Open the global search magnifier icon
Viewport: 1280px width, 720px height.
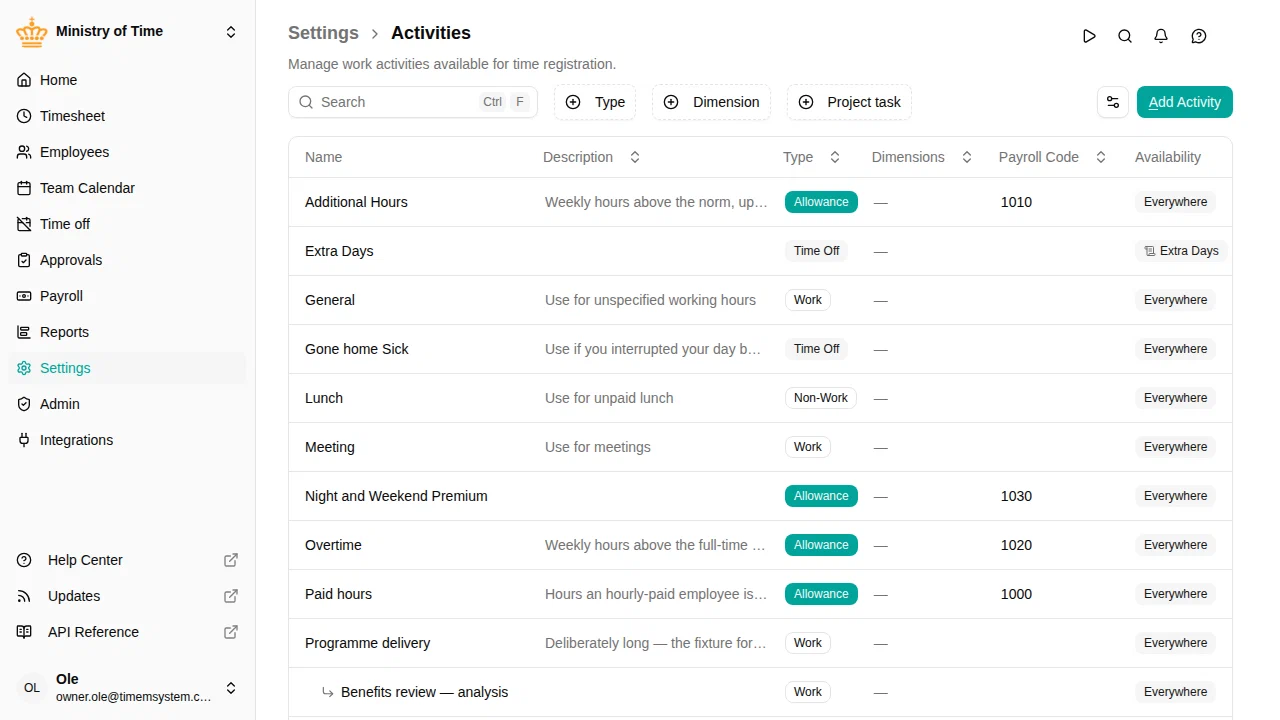point(1125,36)
